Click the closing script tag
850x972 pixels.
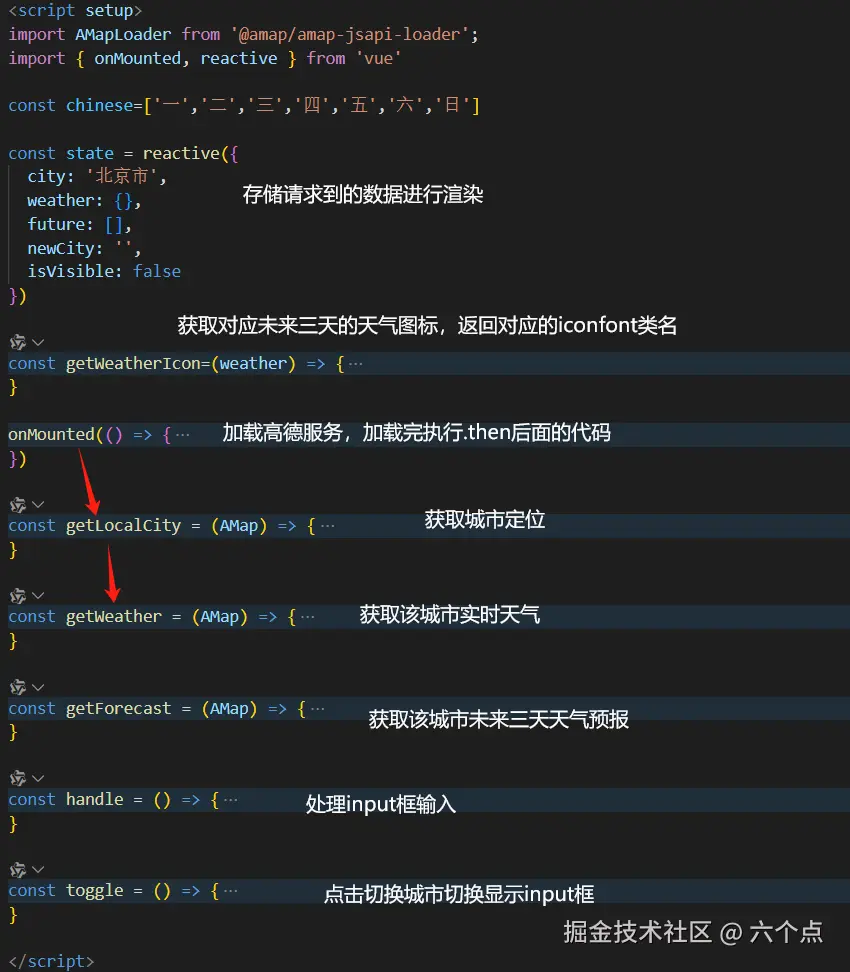pyautogui.click(x=51, y=961)
